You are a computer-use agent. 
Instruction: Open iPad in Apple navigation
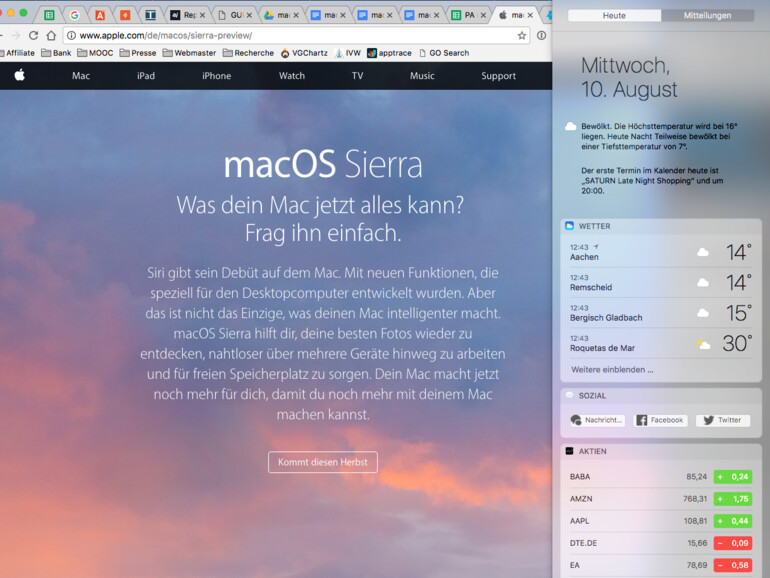[x=146, y=76]
